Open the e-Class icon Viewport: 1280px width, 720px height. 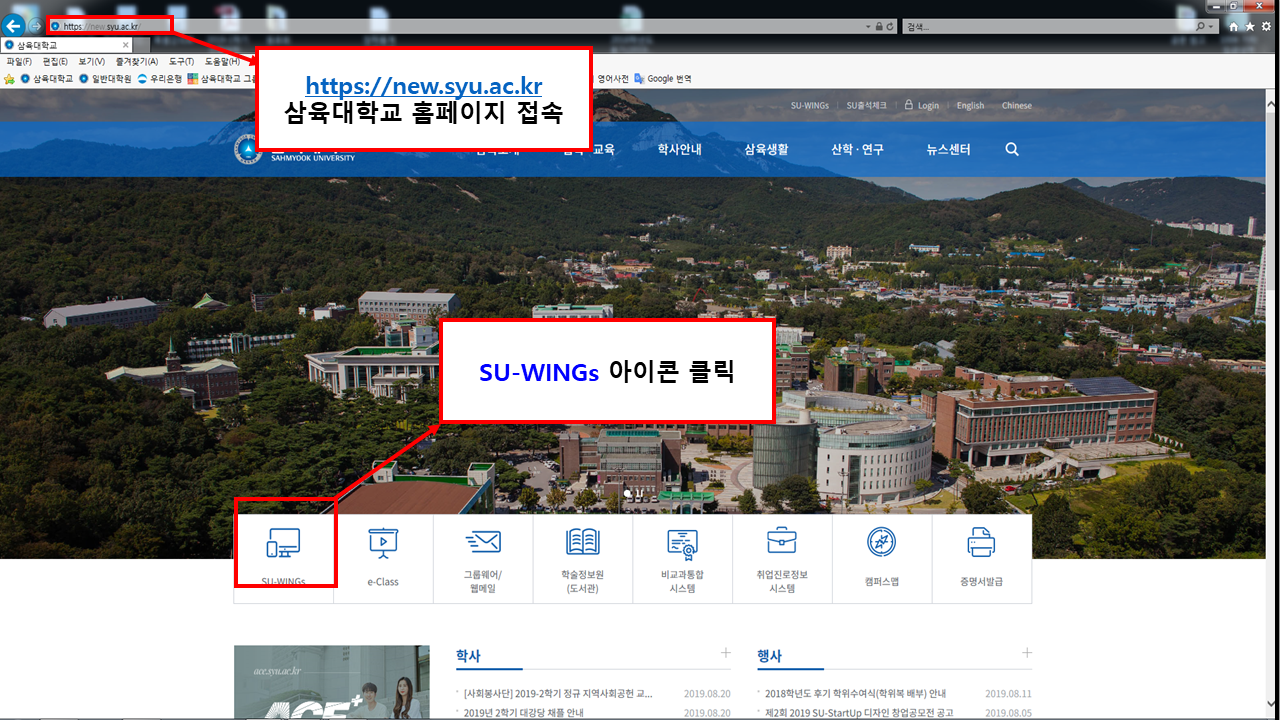[382, 543]
